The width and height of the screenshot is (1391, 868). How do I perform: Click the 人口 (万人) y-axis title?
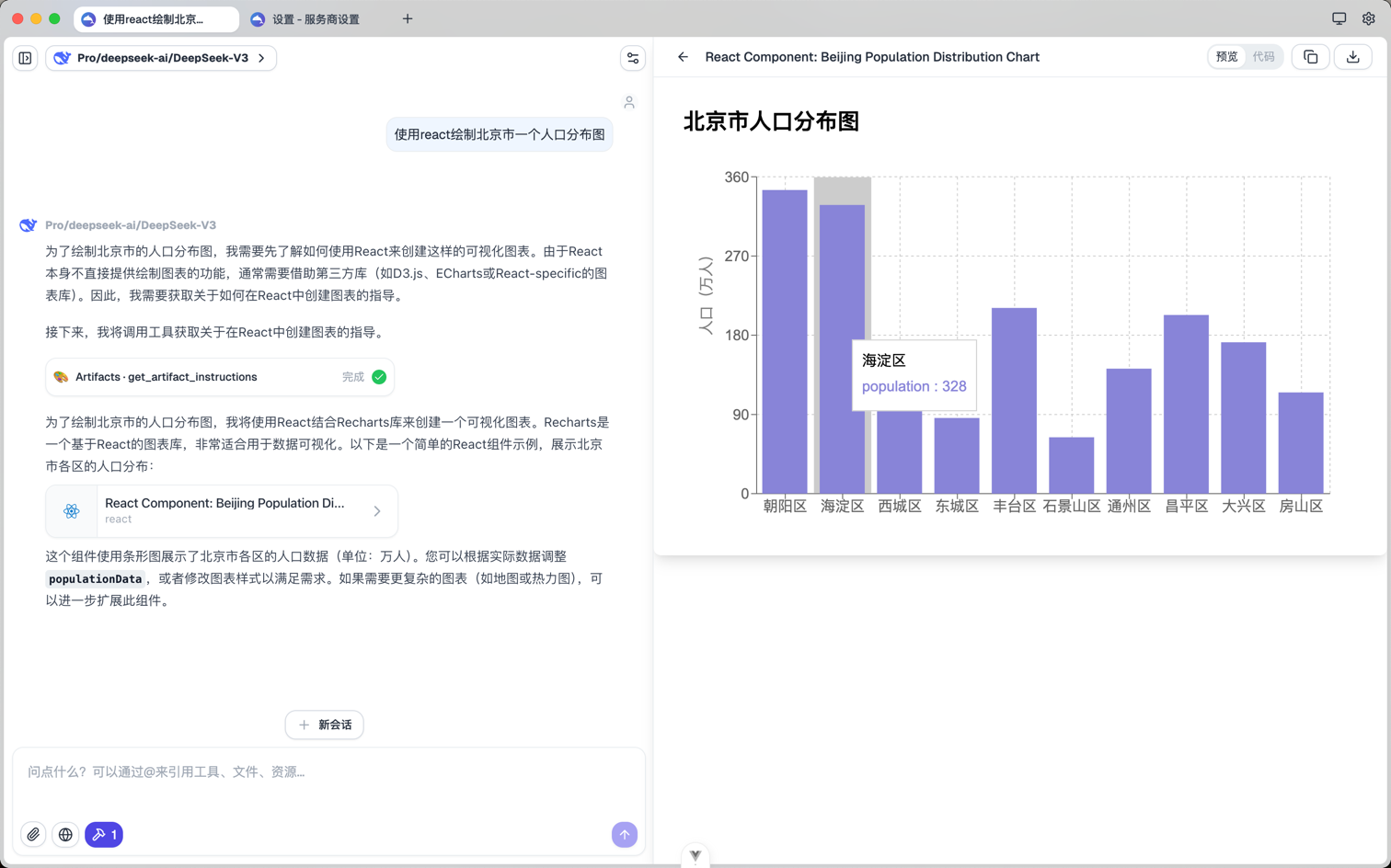[706, 295]
